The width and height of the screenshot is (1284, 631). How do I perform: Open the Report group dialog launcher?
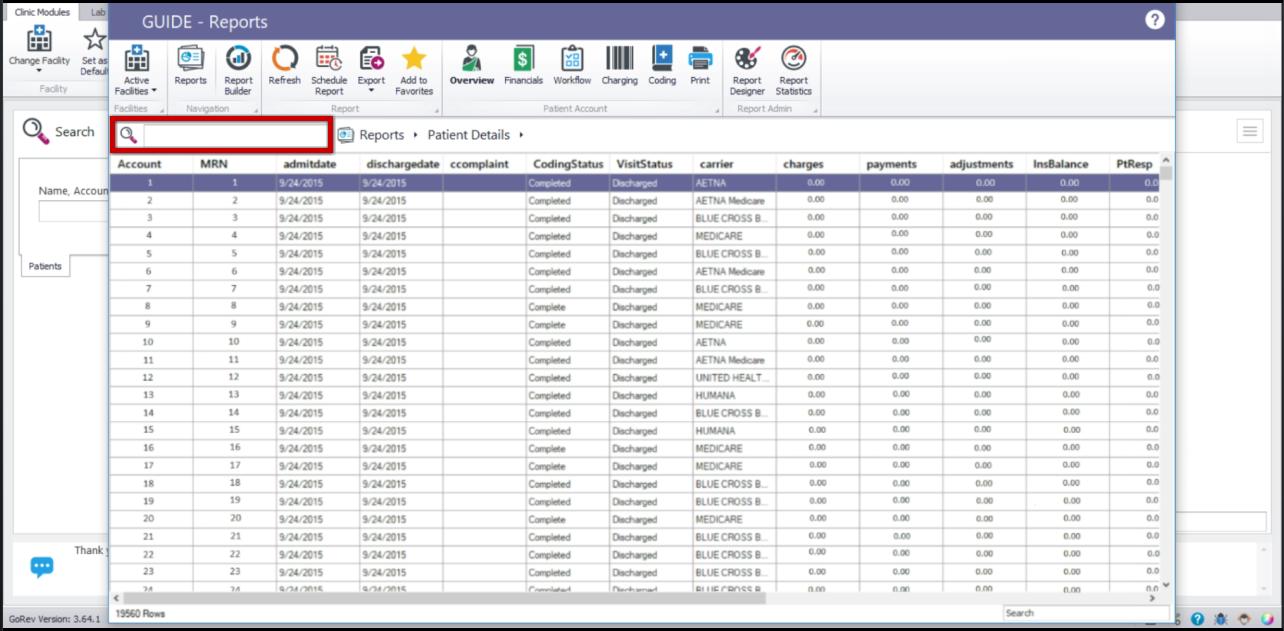pos(437,109)
